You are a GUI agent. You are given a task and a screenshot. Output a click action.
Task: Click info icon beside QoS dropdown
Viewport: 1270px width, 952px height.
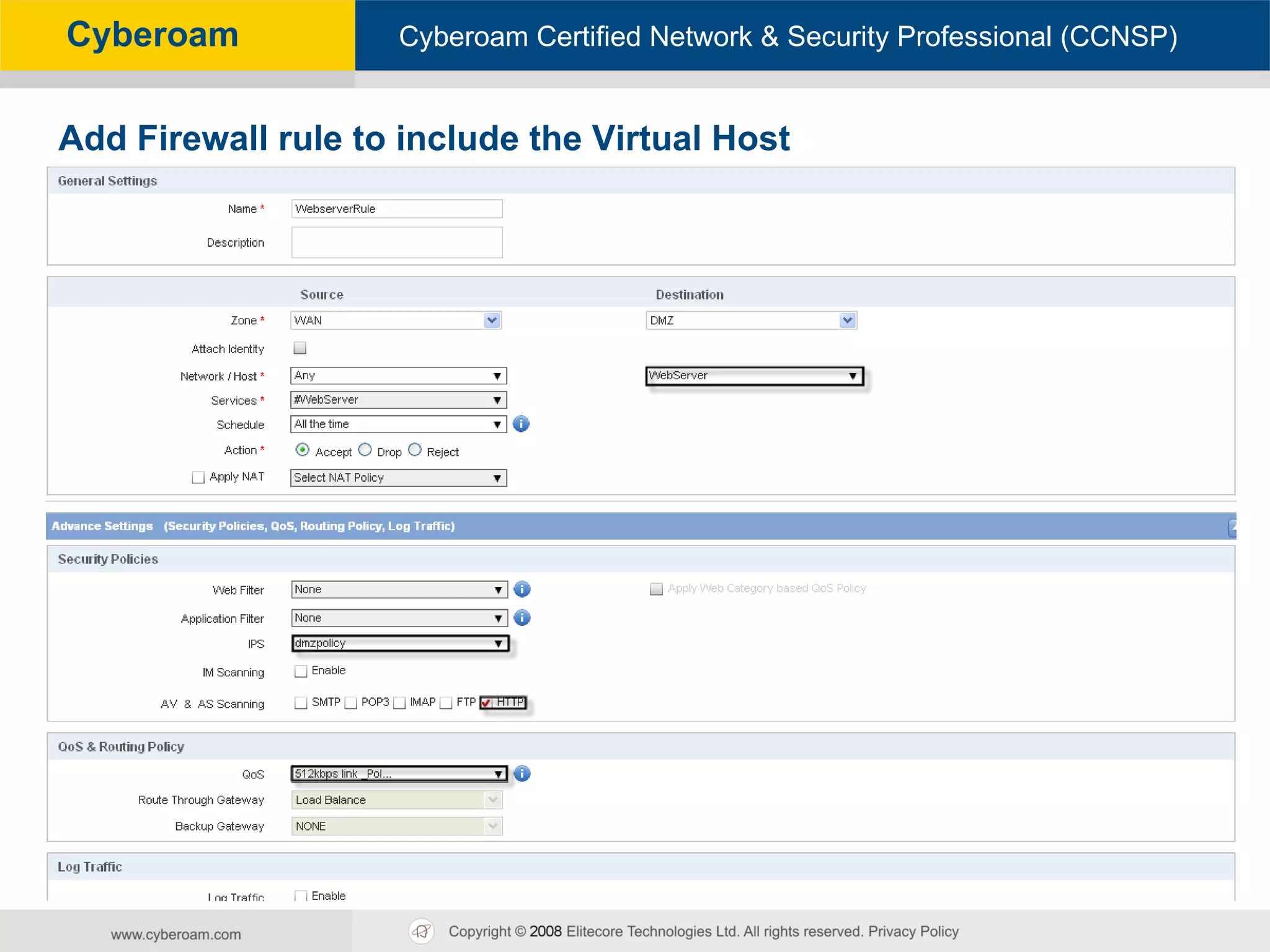pos(522,773)
